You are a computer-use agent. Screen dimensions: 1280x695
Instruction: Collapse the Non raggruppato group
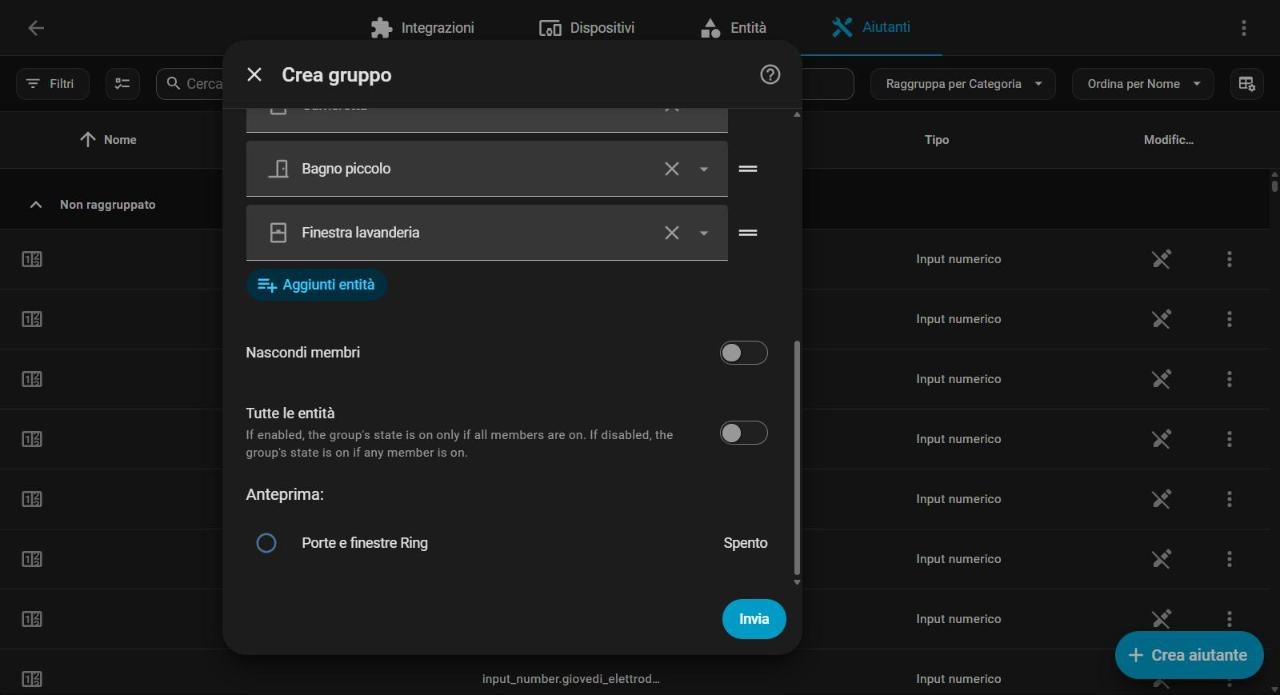pyautogui.click(x=36, y=205)
